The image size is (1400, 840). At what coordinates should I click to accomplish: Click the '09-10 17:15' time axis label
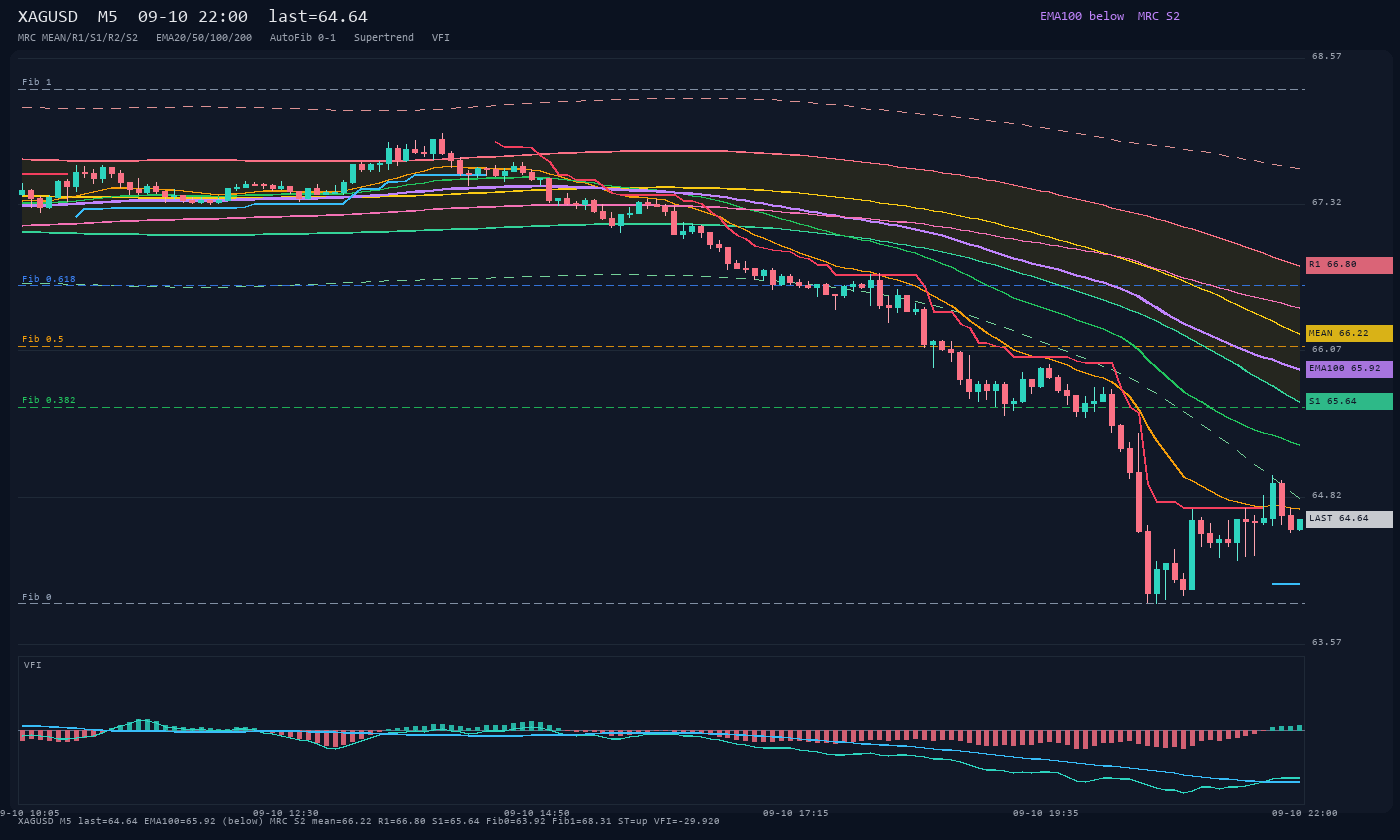coord(795,813)
